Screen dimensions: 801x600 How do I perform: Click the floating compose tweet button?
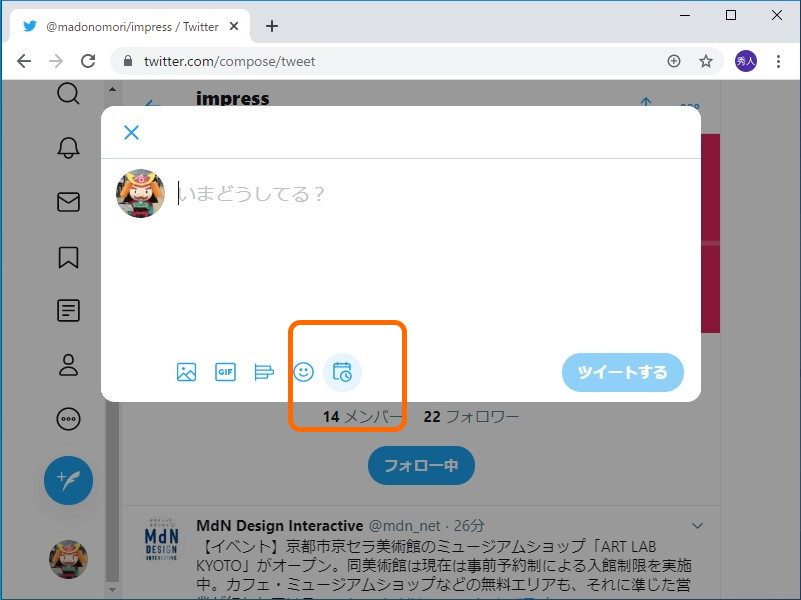tap(68, 480)
